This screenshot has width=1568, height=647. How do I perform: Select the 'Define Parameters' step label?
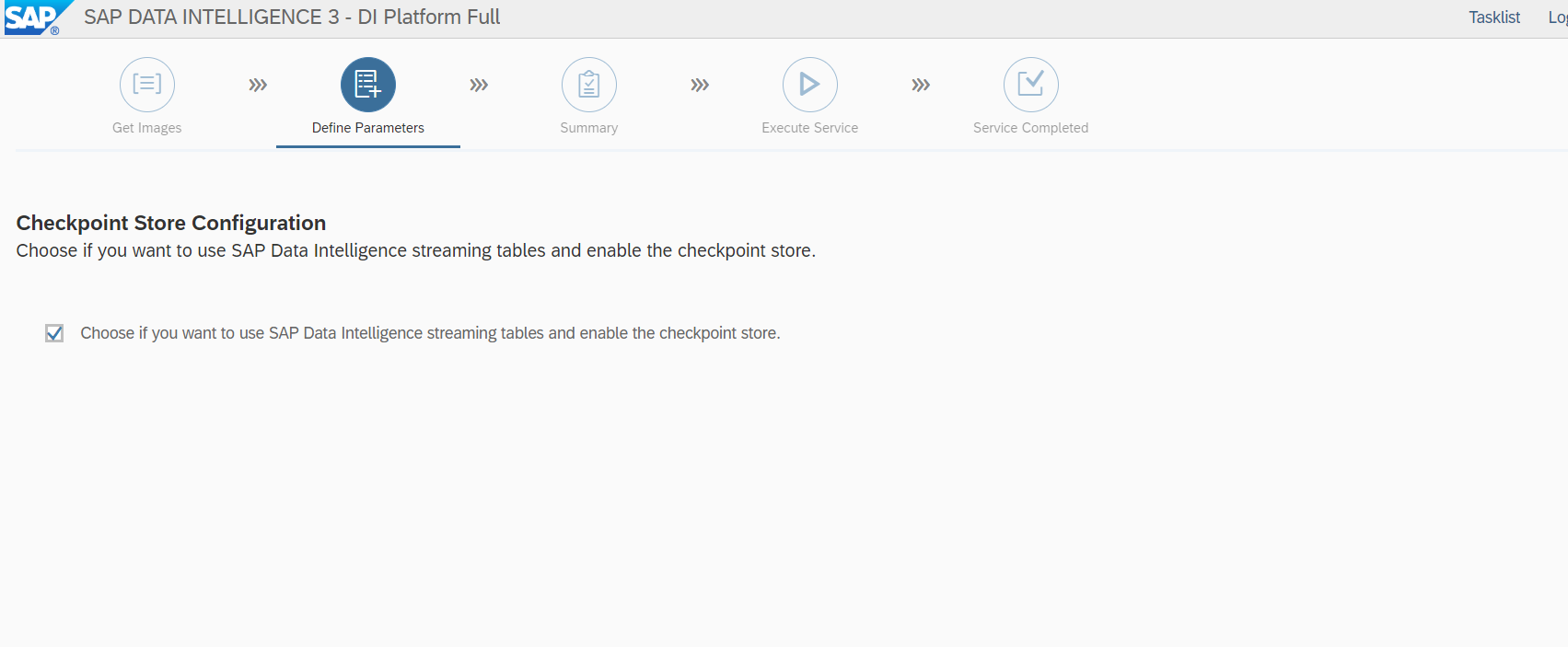[x=368, y=128]
